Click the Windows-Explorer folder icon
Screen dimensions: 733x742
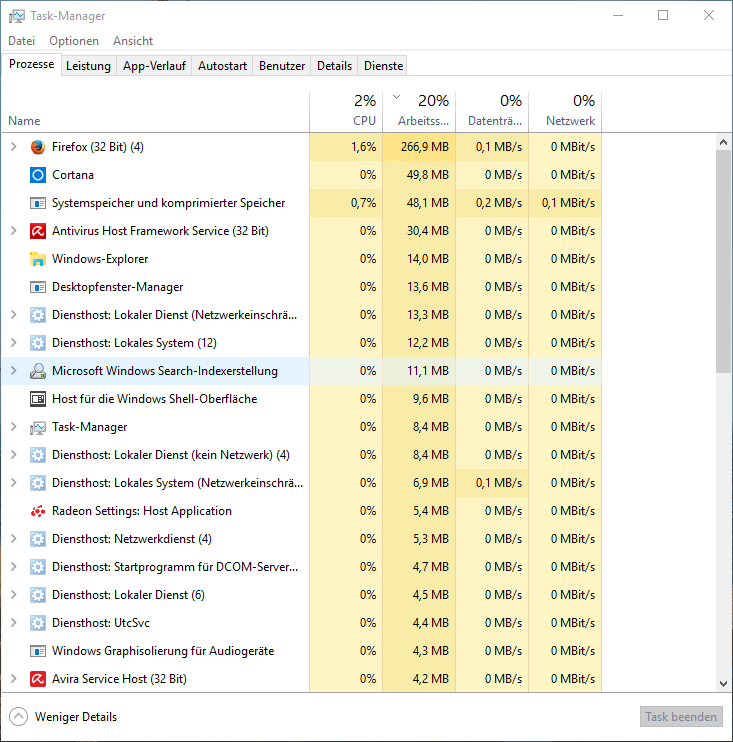click(38, 259)
